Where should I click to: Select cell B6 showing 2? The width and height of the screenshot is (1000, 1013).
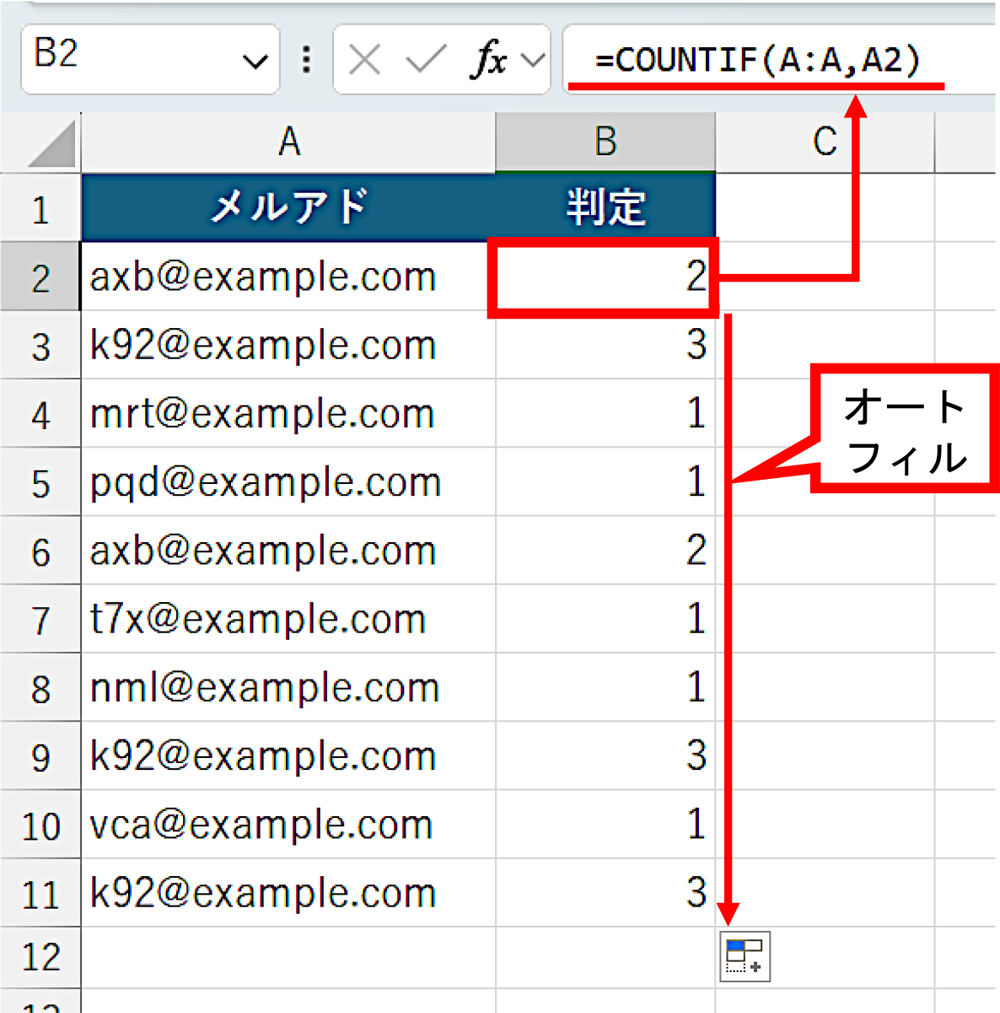click(605, 550)
